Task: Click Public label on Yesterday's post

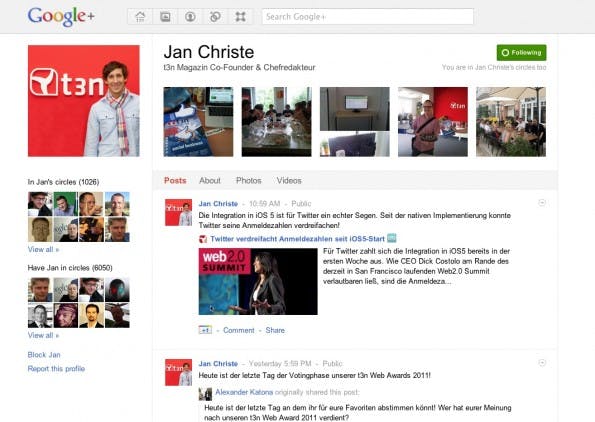Action: pos(332,364)
